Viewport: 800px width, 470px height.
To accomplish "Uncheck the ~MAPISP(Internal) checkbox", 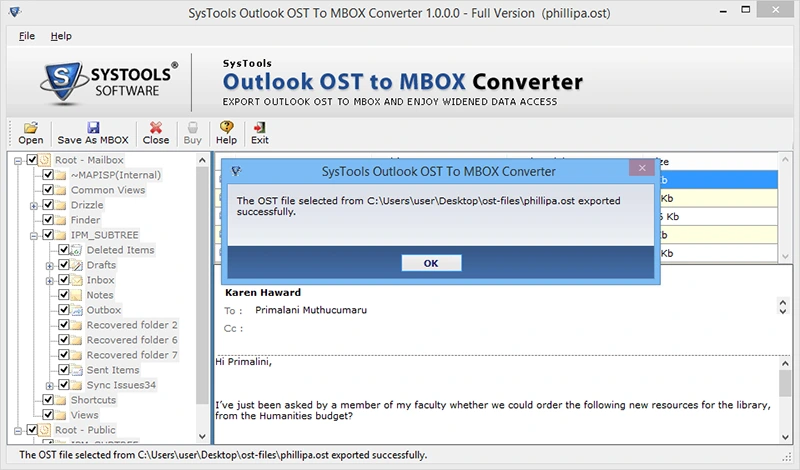I will 48,175.
